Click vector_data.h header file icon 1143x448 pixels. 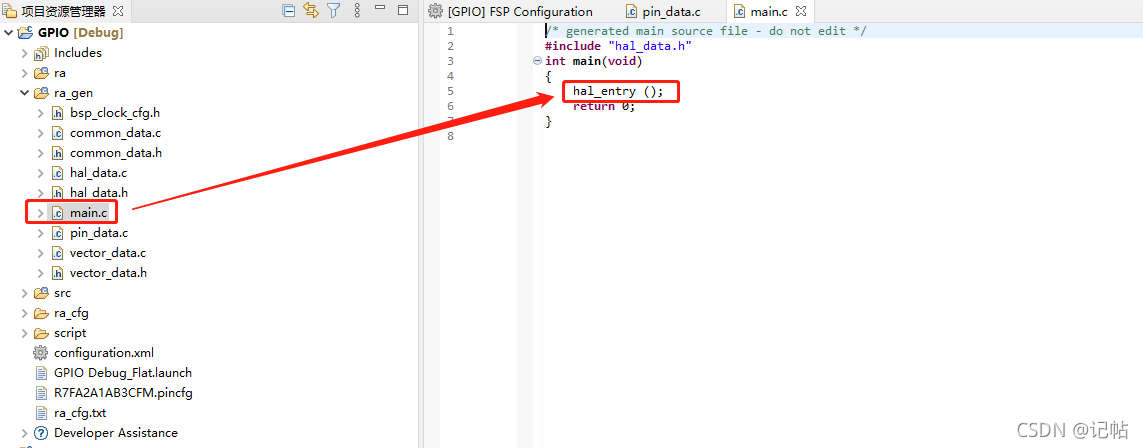(57, 273)
